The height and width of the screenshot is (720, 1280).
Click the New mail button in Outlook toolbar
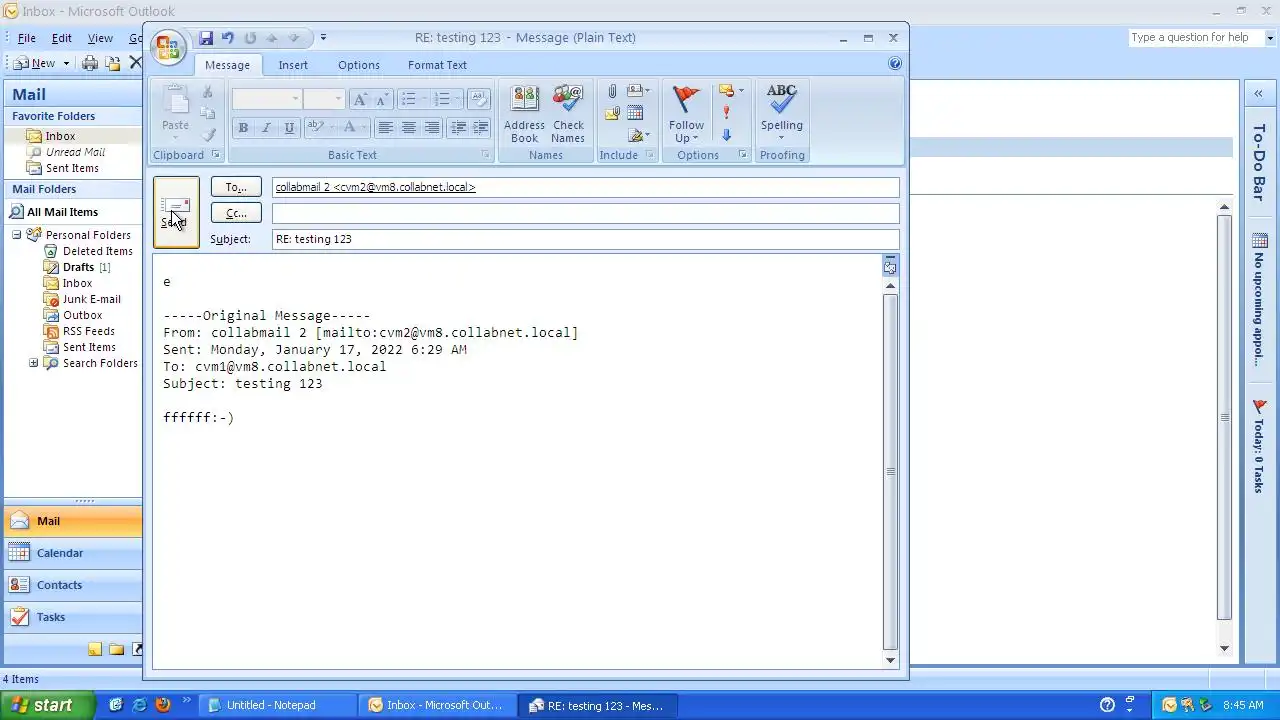pos(35,63)
